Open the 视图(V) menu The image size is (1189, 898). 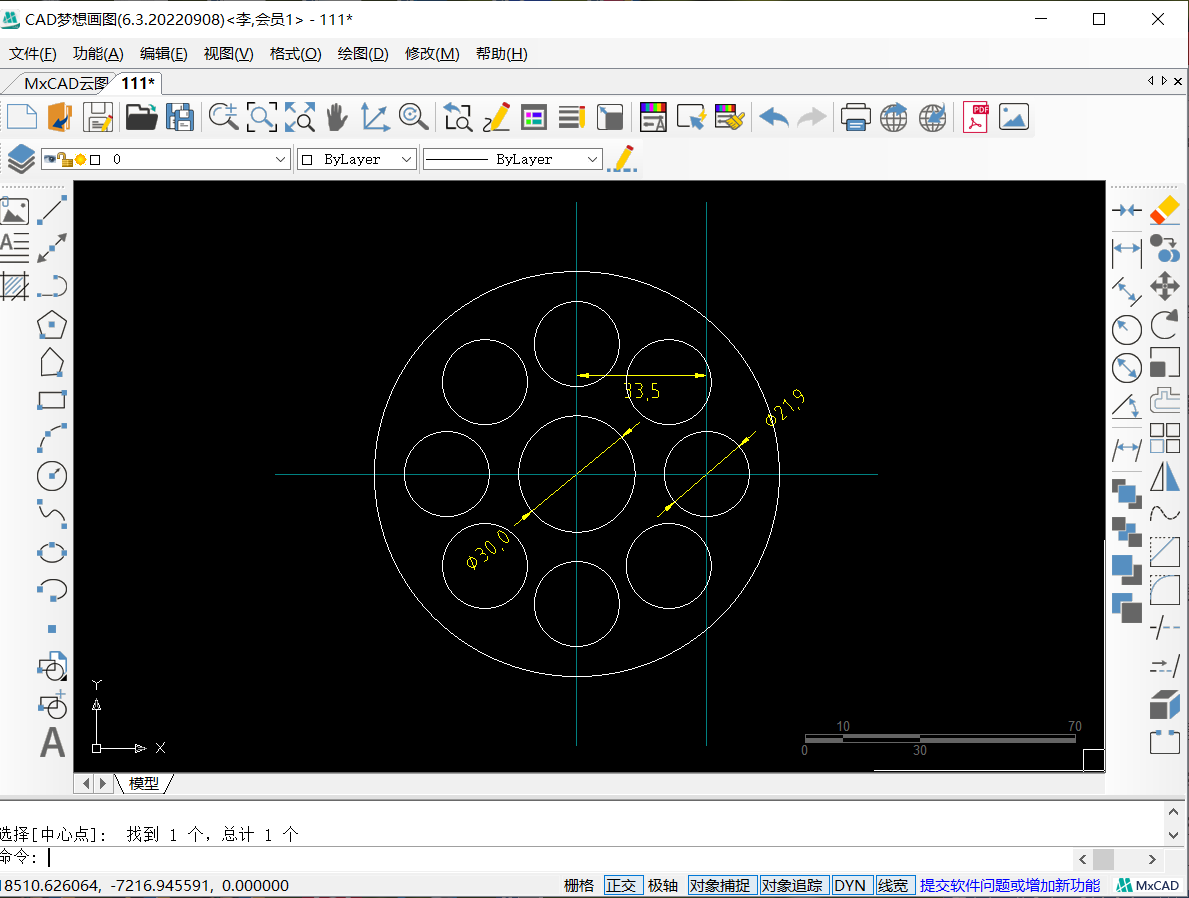(228, 54)
